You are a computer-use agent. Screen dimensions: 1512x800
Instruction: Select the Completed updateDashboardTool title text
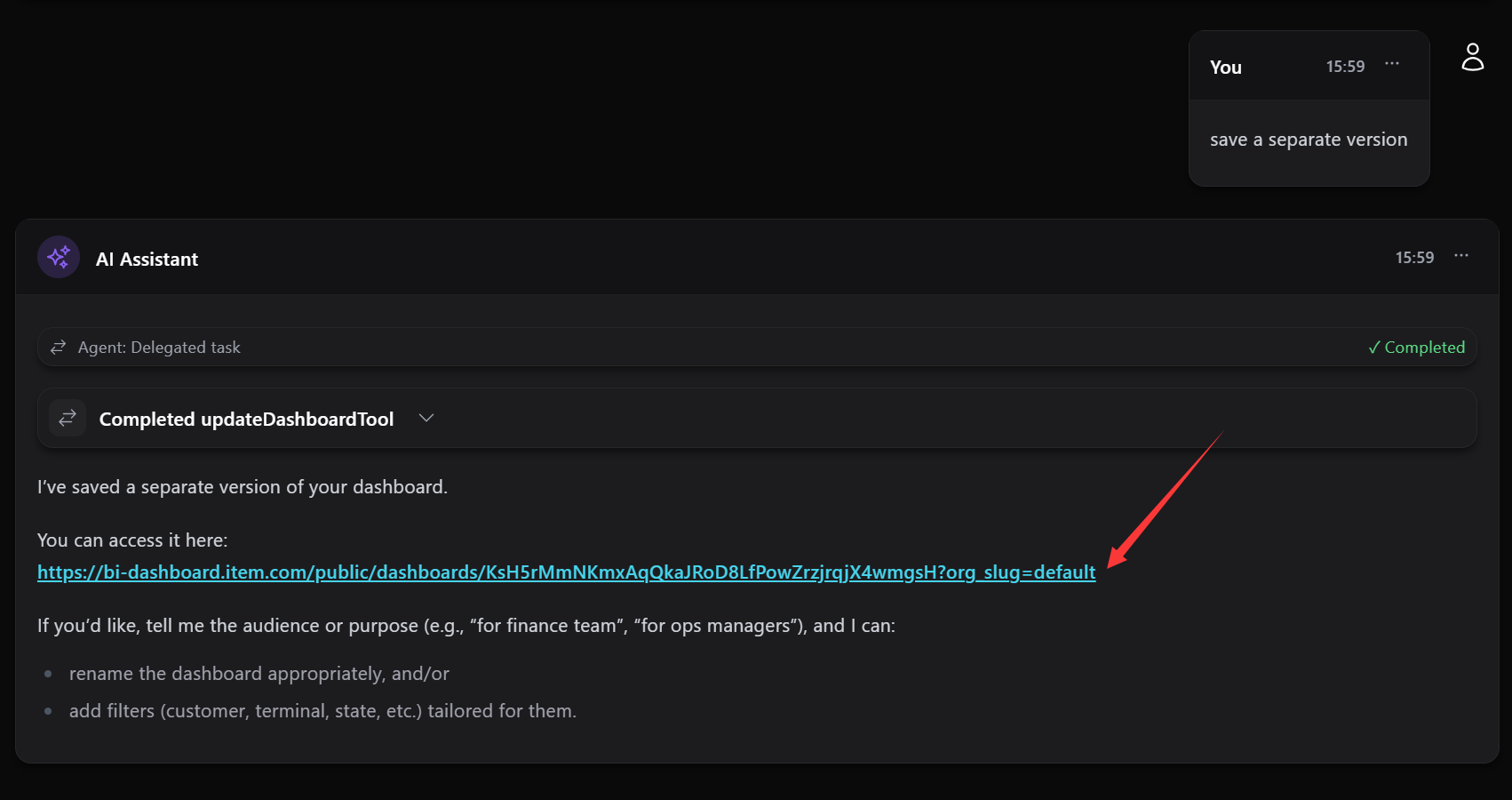[x=246, y=418]
